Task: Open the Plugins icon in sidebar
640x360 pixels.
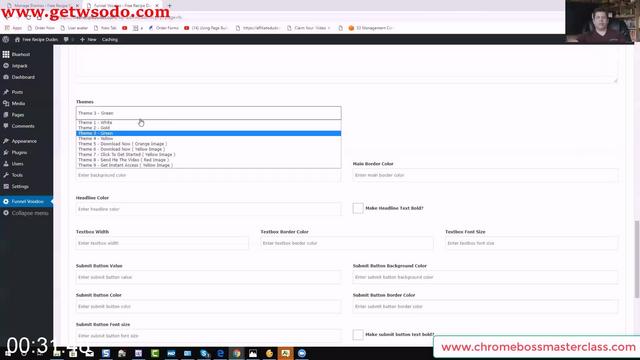Action: tap(6, 153)
